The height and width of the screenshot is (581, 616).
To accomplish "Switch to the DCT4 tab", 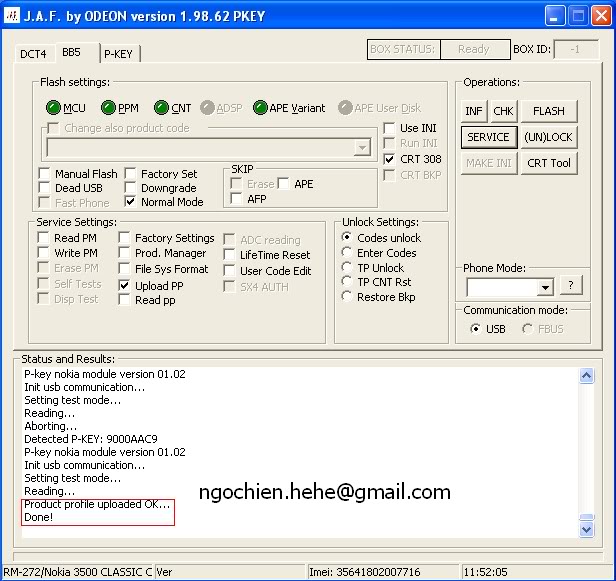I will point(33,54).
